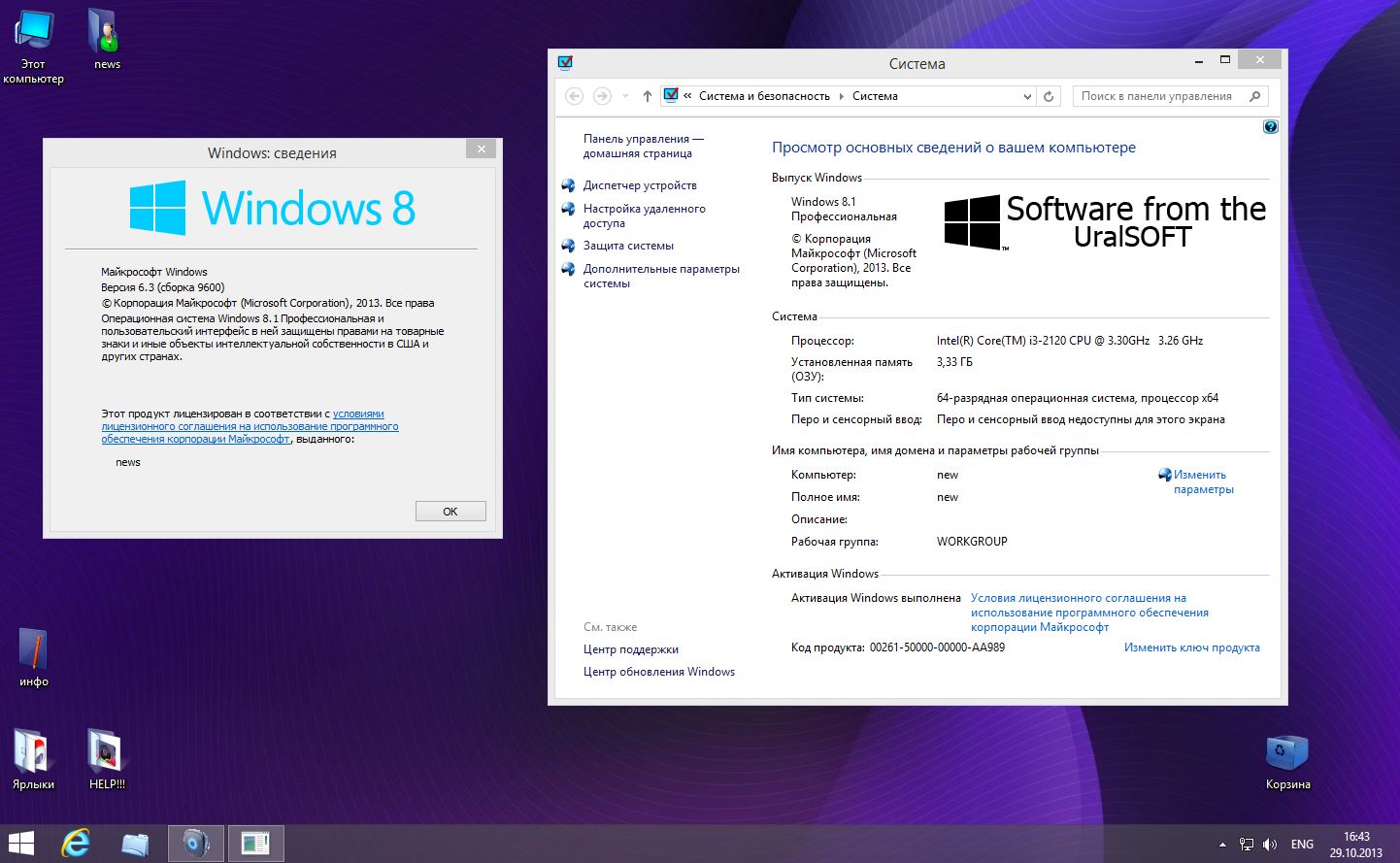Open the license terms link under activation
1400x863 pixels.
point(1089,613)
